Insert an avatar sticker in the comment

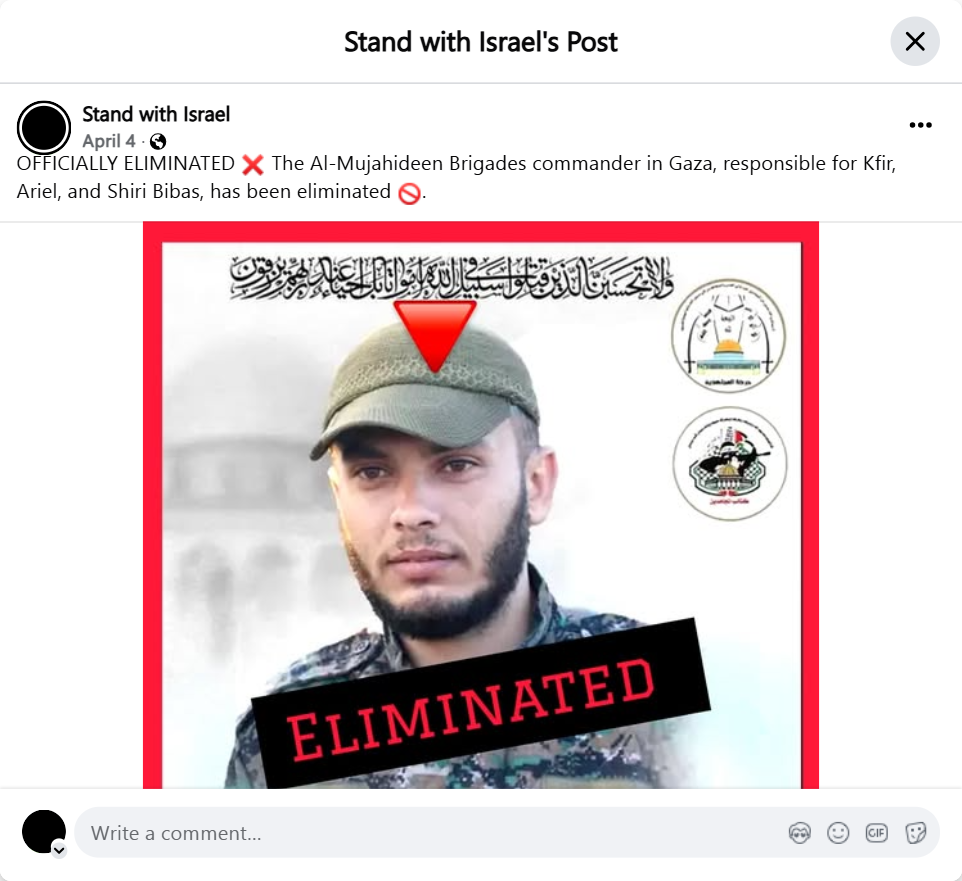[799, 833]
